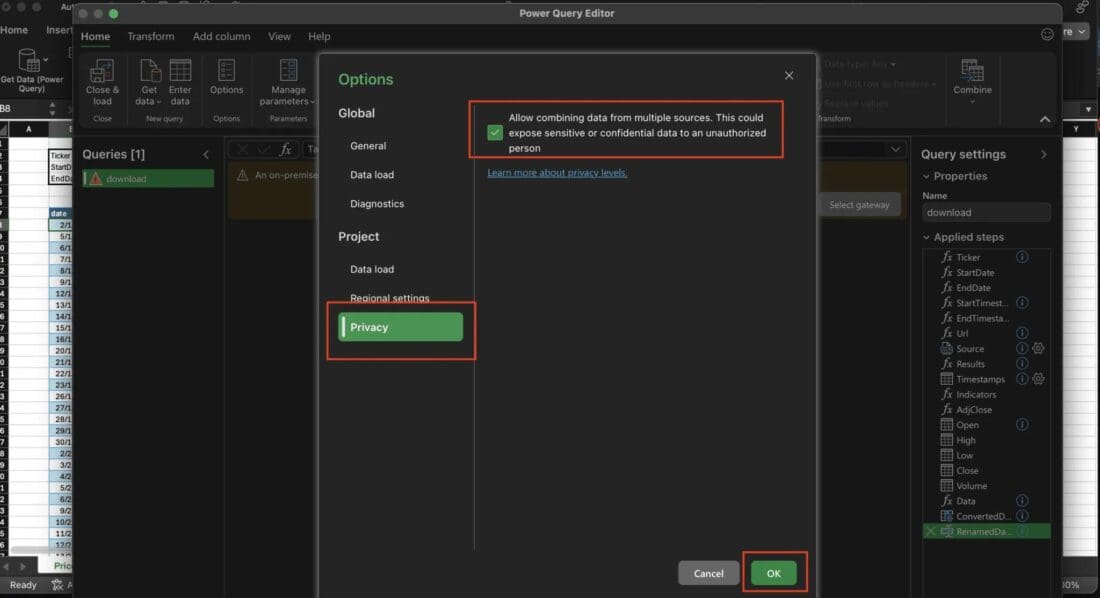Click Get Data (Power Query) in Excel
This screenshot has width=1100, height=598.
[x=31, y=70]
